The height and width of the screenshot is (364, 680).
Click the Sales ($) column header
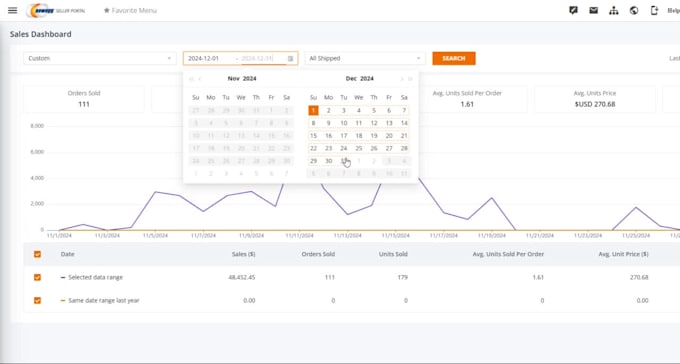243,254
